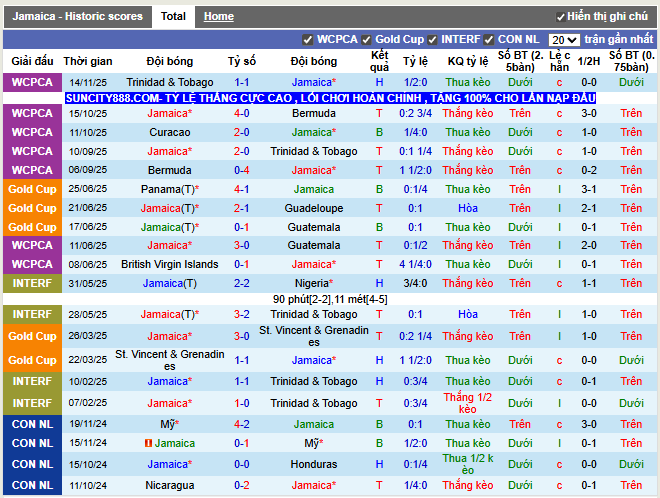Open the 4-0 score against Bermuda
Viewport: 660px width, 498px height.
[x=242, y=113]
